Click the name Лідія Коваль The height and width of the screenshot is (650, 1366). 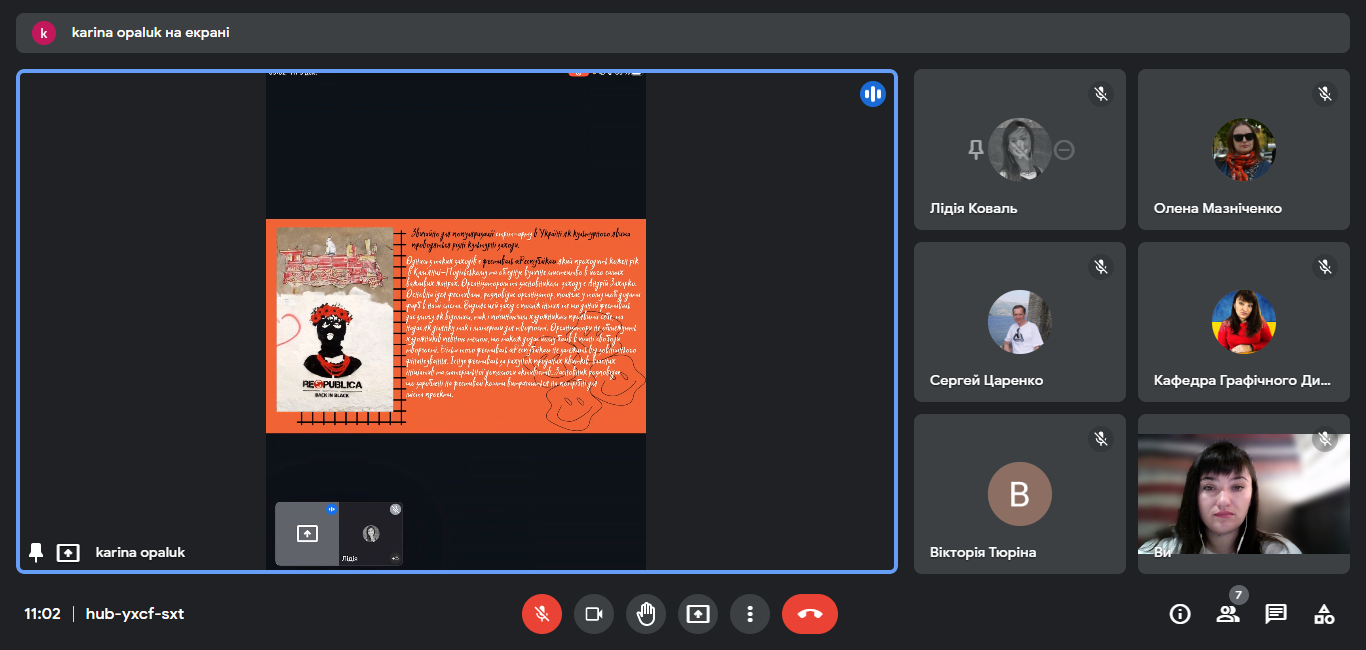point(973,208)
